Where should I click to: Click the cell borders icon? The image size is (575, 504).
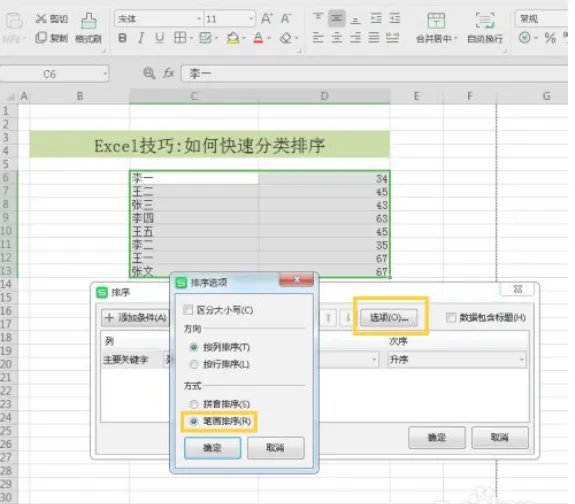point(179,38)
